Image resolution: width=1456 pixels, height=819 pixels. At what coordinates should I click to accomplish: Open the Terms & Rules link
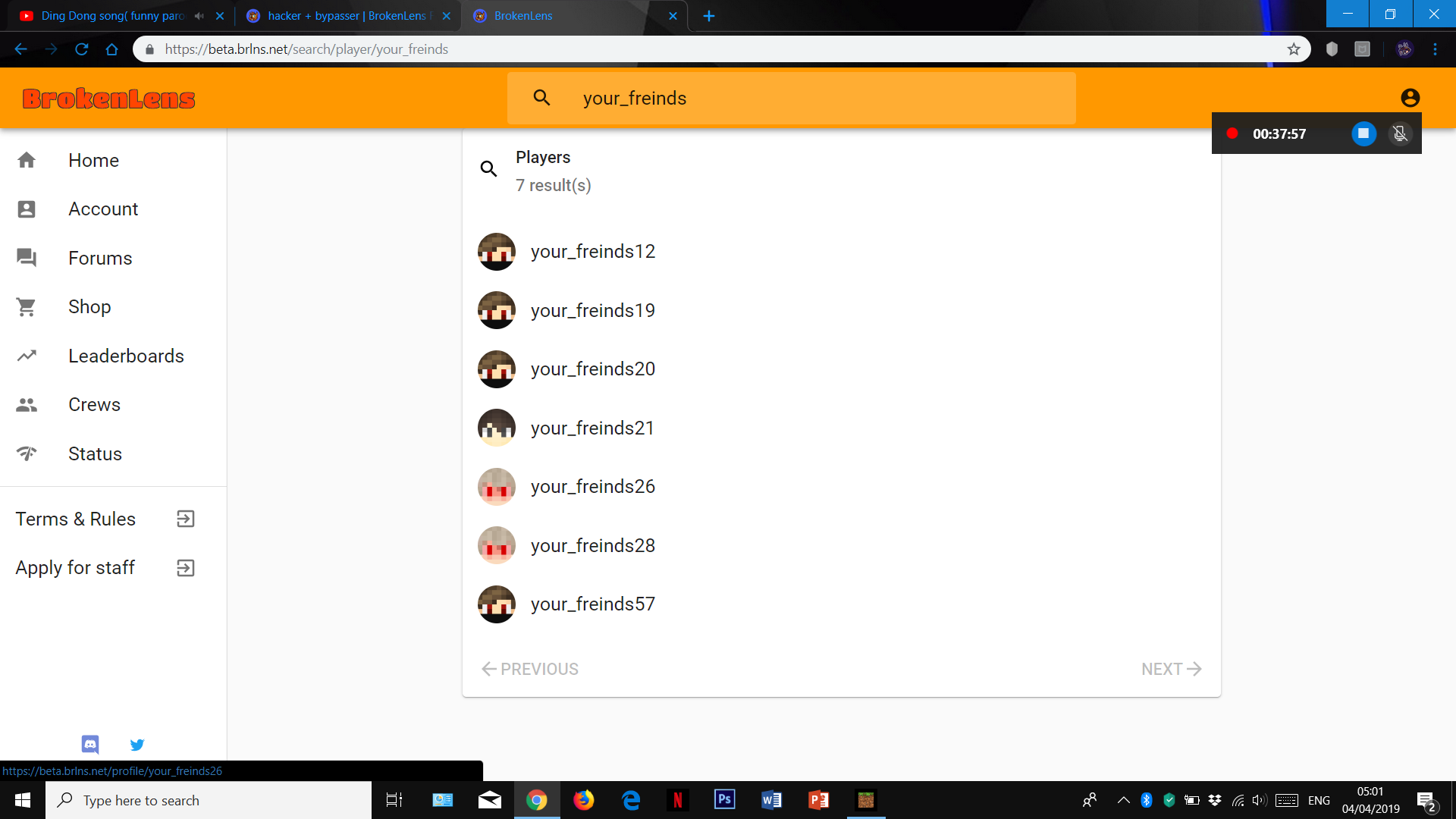coord(113,519)
